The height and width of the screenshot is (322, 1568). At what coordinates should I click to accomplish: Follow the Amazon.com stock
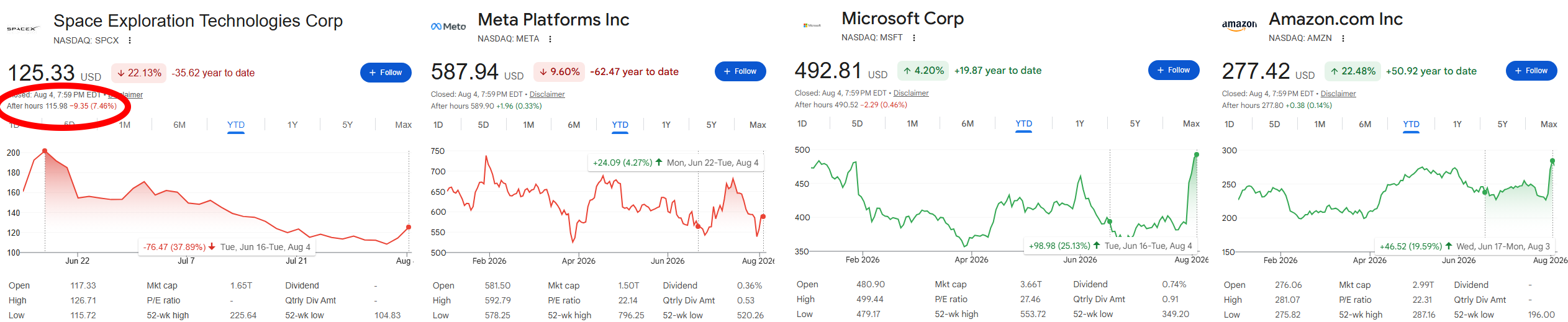pyautogui.click(x=1531, y=71)
